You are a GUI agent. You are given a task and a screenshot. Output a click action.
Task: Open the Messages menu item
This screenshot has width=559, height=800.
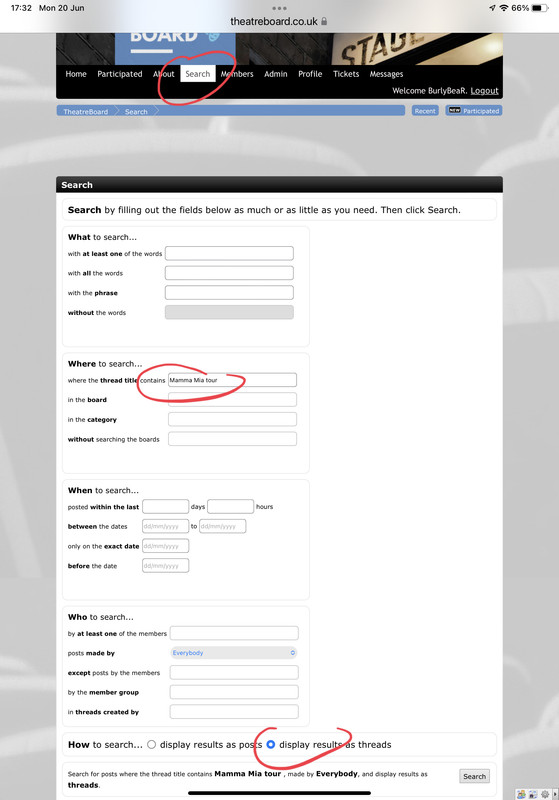387,74
